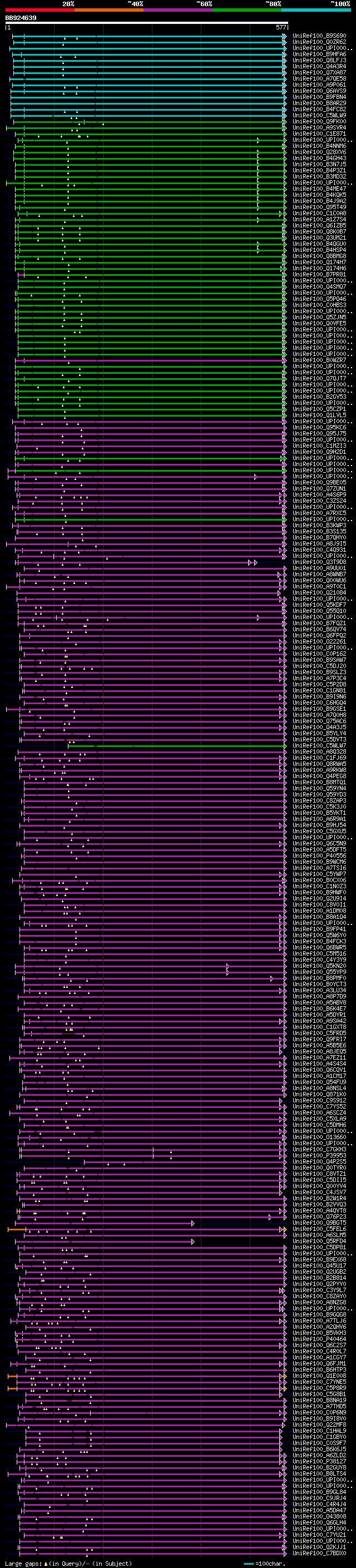The width and height of the screenshot is (356, 1568).
Task: Click the white query length bar
Action: (x=147, y=23)
